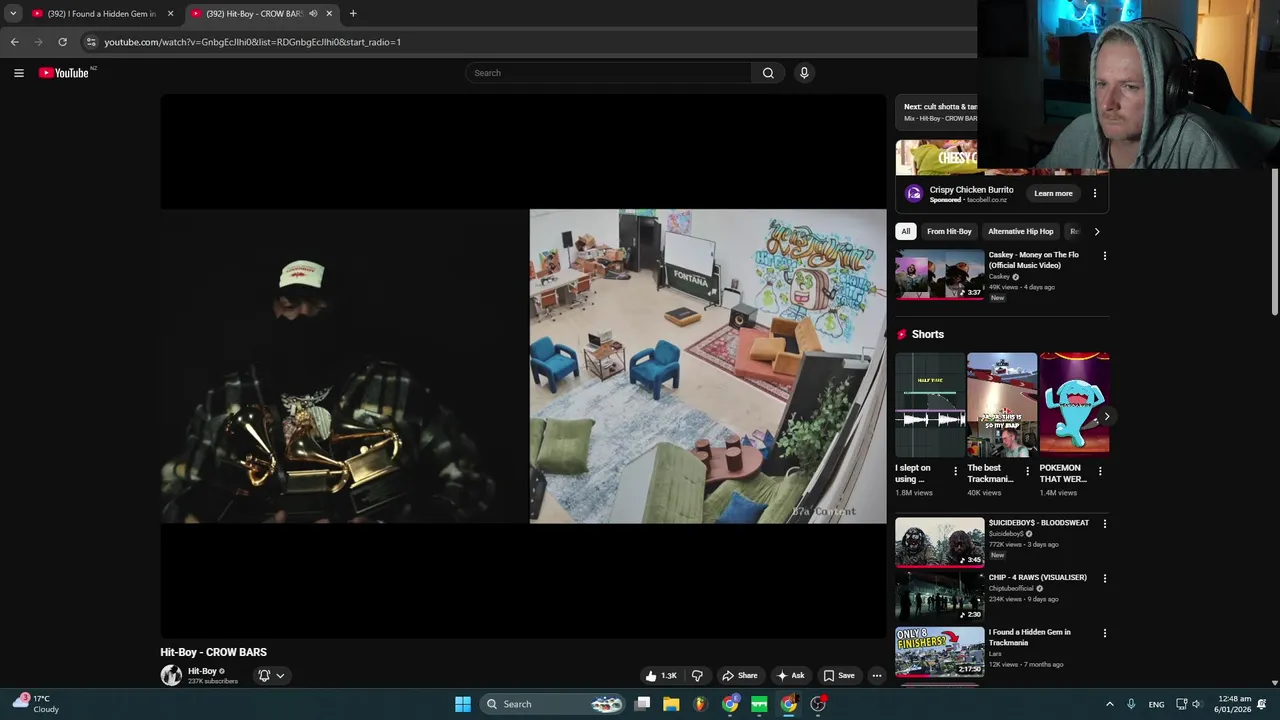Open options for CHIP 4 RAWS video

click(x=1105, y=579)
